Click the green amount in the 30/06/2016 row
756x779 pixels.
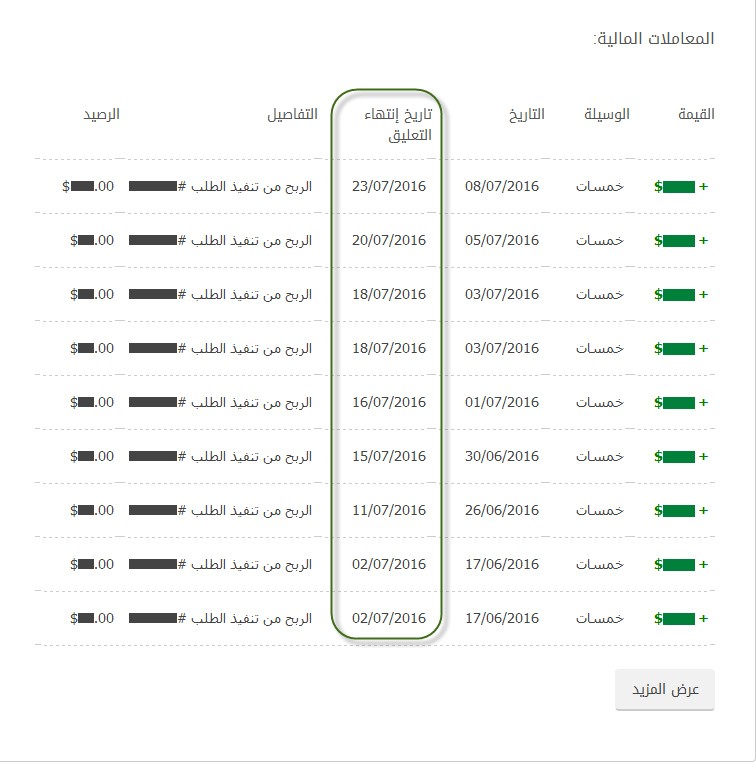click(x=680, y=456)
